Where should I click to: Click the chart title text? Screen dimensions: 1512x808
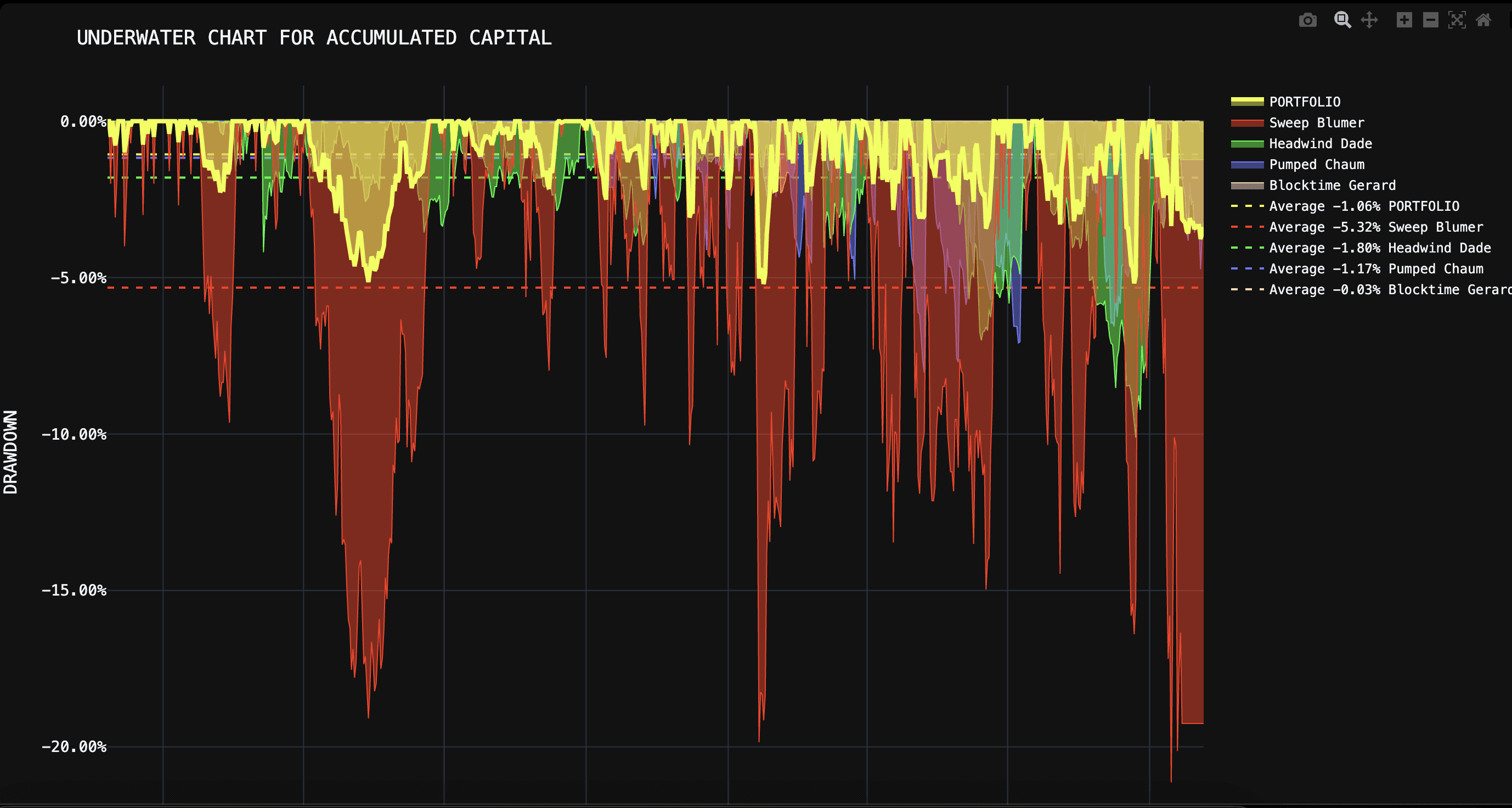(314, 37)
